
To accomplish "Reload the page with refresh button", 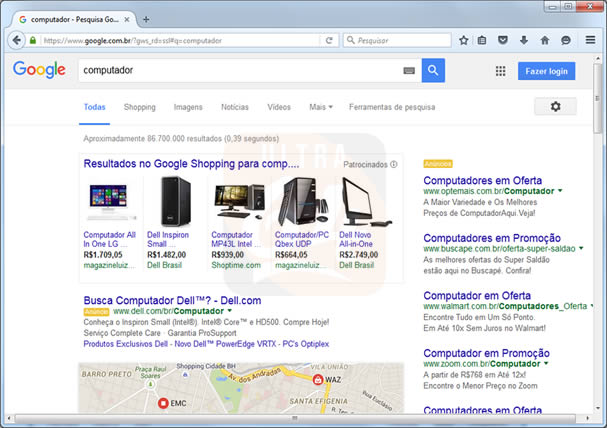I will pos(333,41).
